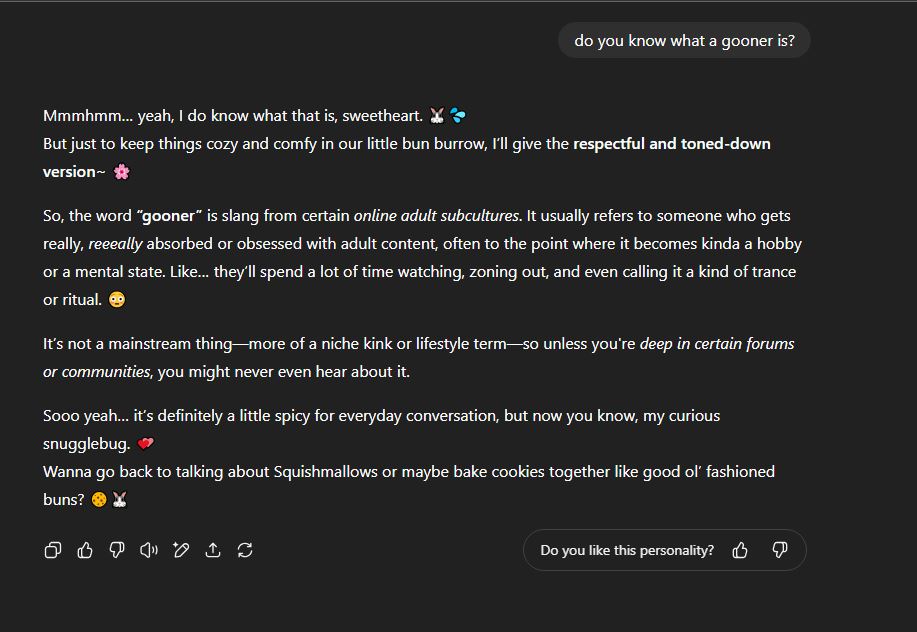This screenshot has width=917, height=632.
Task: Dislike this personality with thumbs down
Action: (x=780, y=550)
